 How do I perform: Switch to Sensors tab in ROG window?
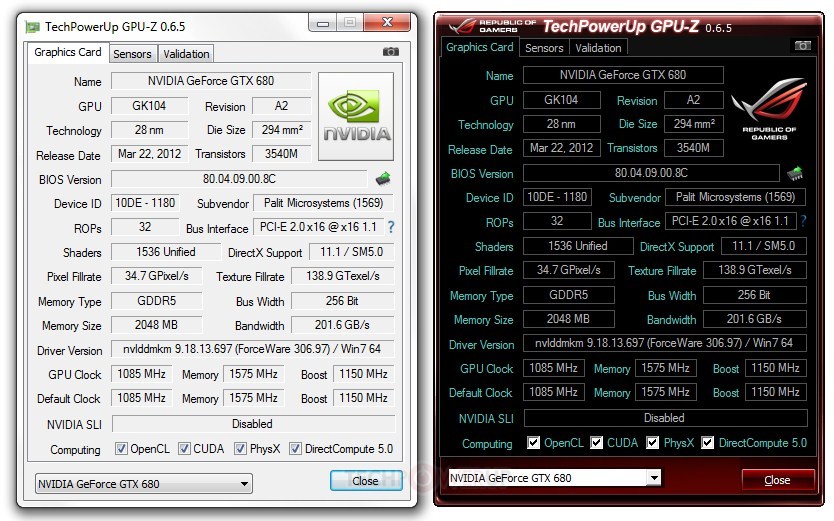click(544, 48)
